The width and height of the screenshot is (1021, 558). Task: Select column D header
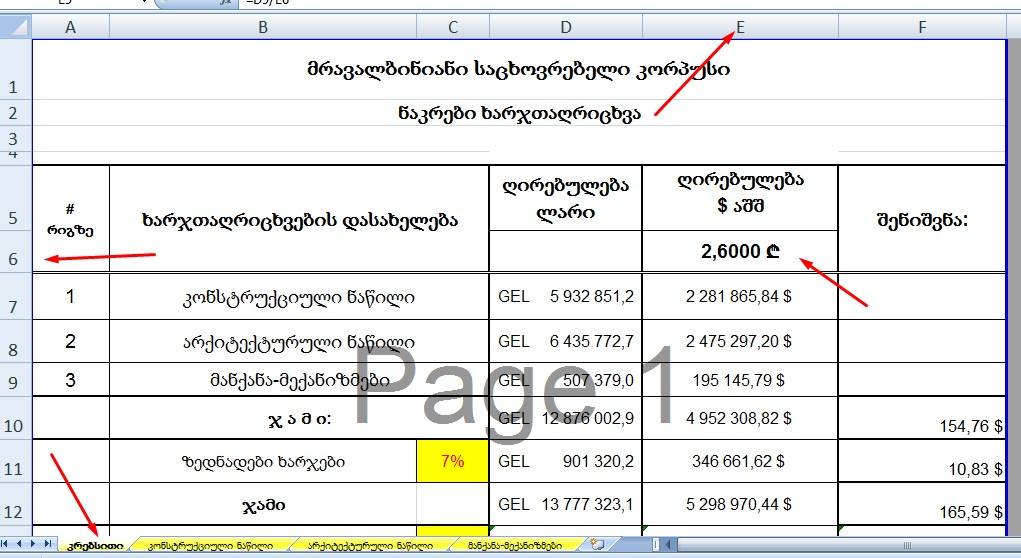point(566,27)
